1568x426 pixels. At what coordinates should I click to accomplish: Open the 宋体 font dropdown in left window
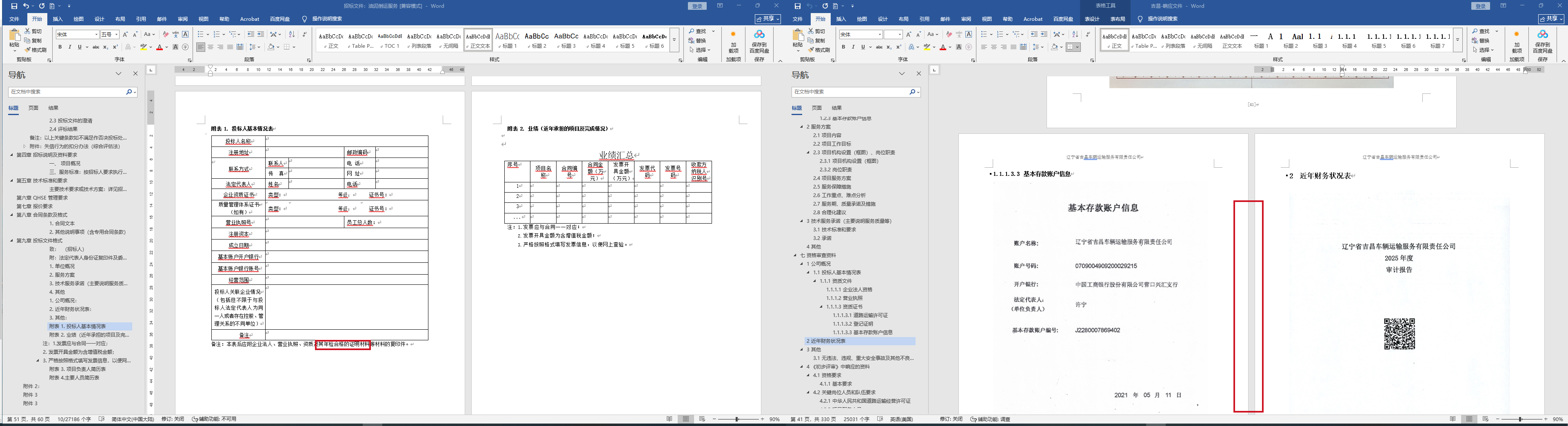tap(96, 35)
